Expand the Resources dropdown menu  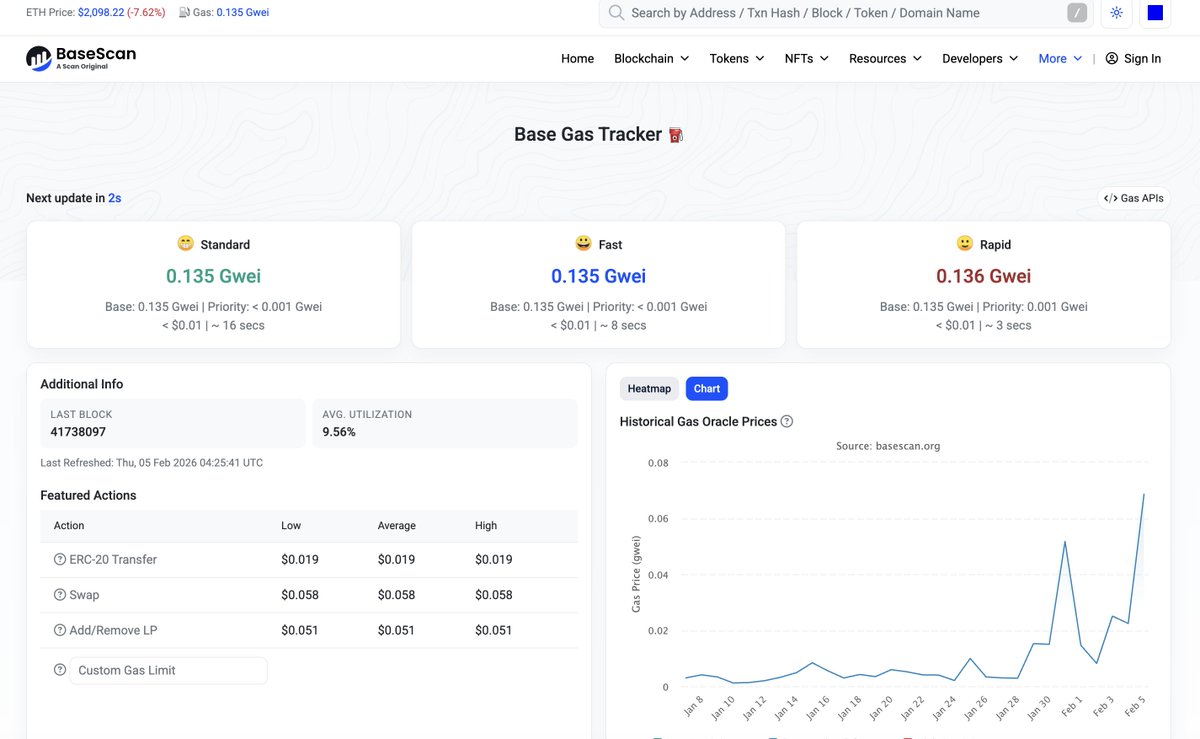point(885,59)
